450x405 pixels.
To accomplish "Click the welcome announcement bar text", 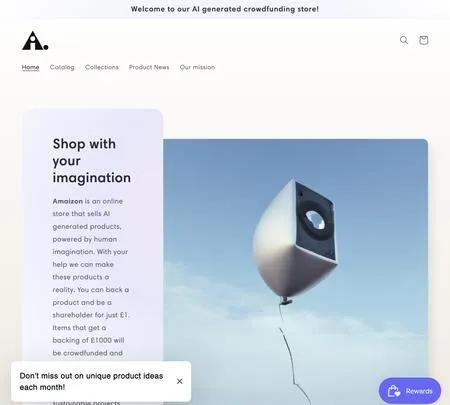I will pyautogui.click(x=225, y=9).
